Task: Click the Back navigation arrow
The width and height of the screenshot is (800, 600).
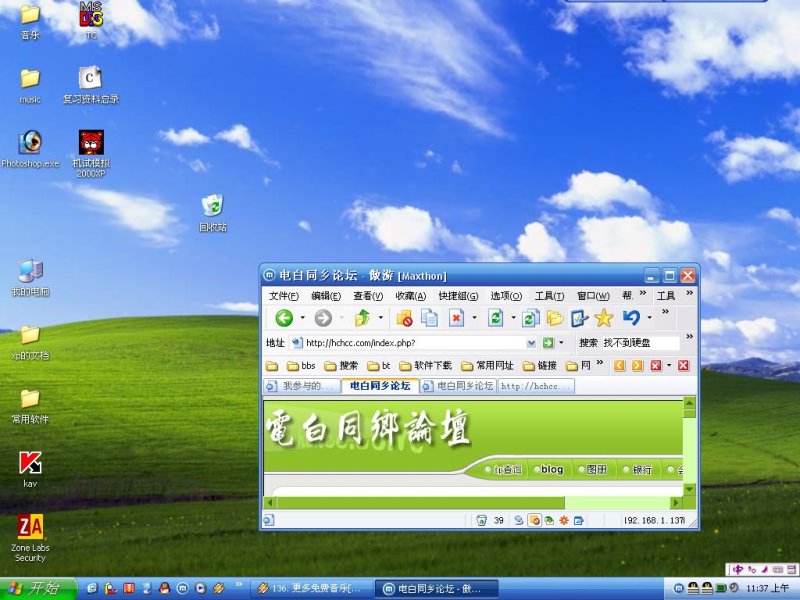Action: tap(285, 318)
